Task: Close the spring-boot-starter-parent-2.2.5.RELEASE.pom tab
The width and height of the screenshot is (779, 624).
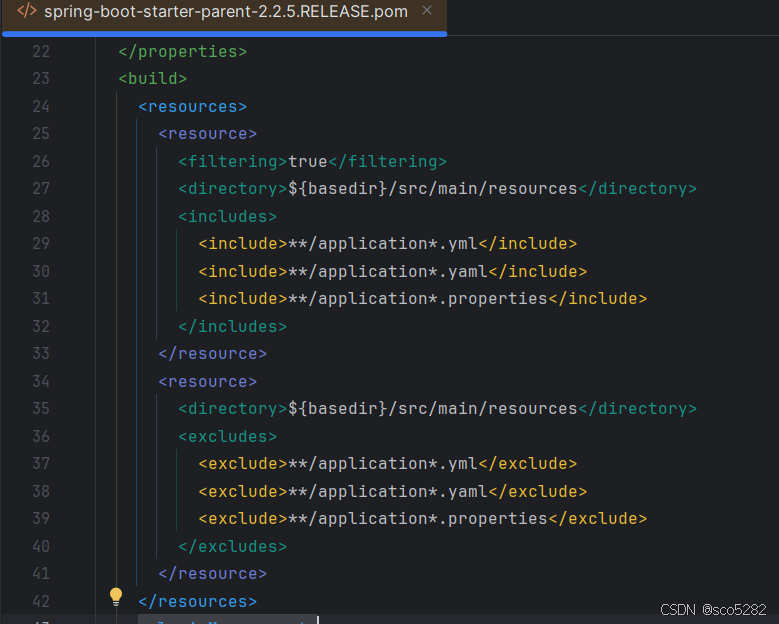Action: (427, 10)
